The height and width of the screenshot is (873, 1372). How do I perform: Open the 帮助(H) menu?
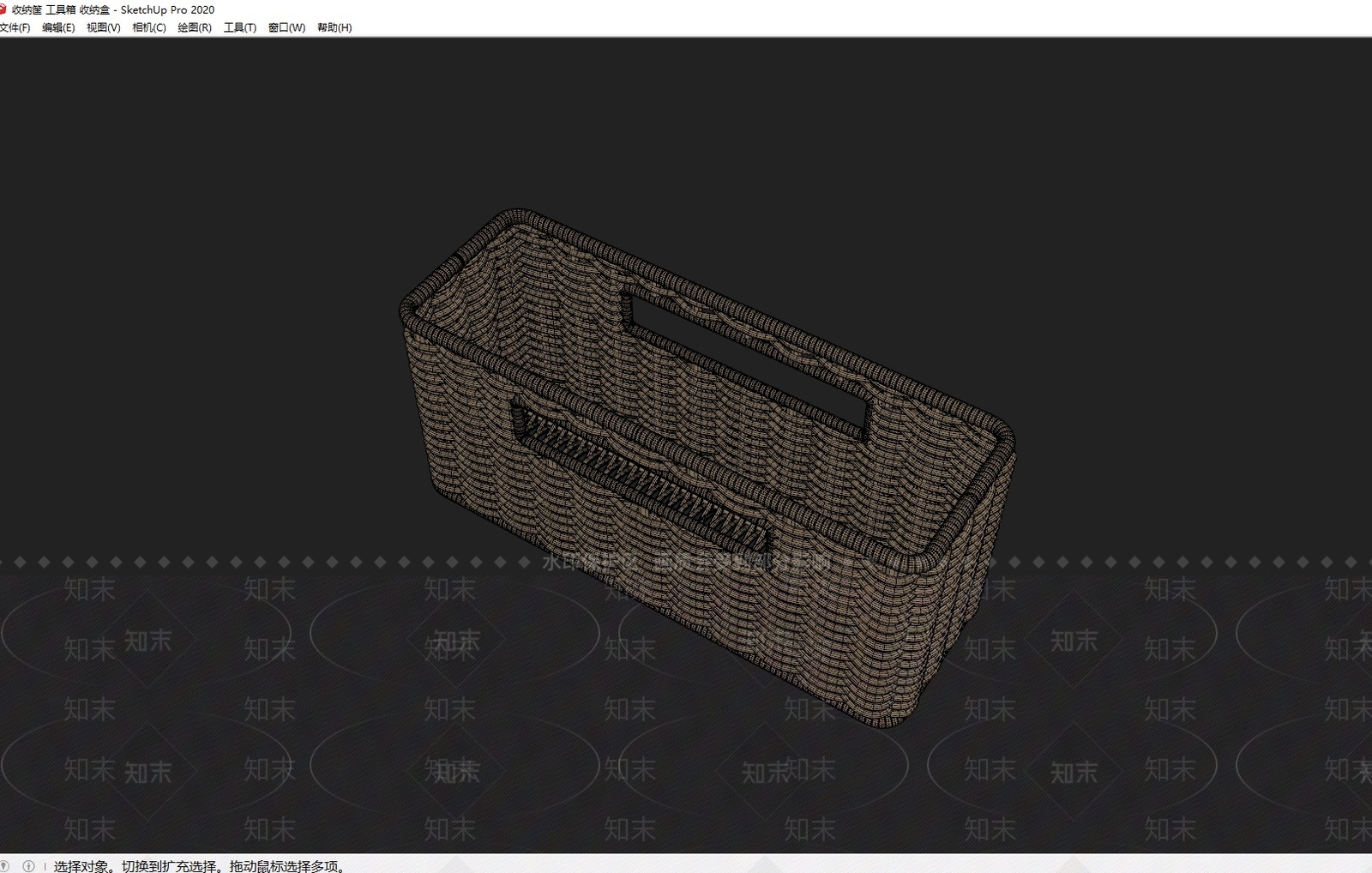(x=334, y=27)
